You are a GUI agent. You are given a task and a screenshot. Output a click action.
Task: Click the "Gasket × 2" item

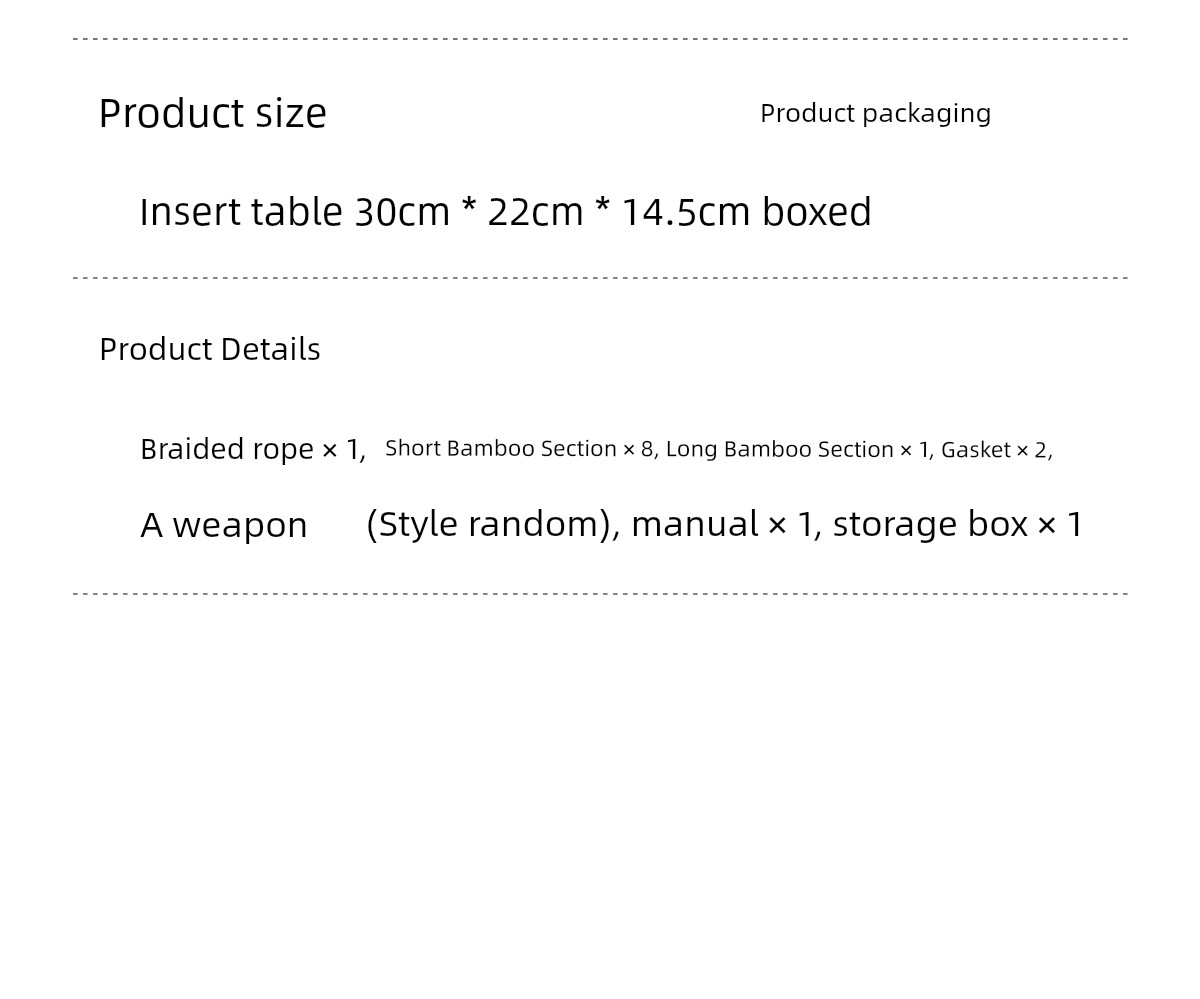[x=994, y=451]
